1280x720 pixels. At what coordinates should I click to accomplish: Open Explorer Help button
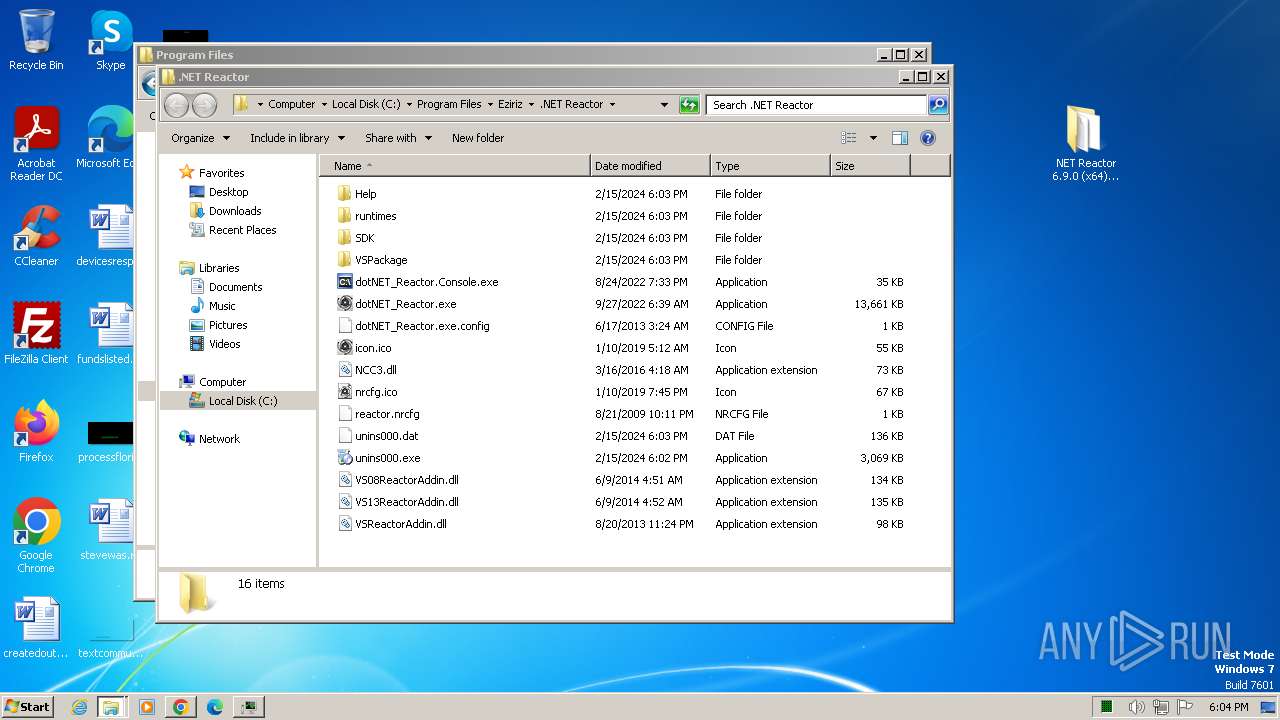(x=928, y=138)
